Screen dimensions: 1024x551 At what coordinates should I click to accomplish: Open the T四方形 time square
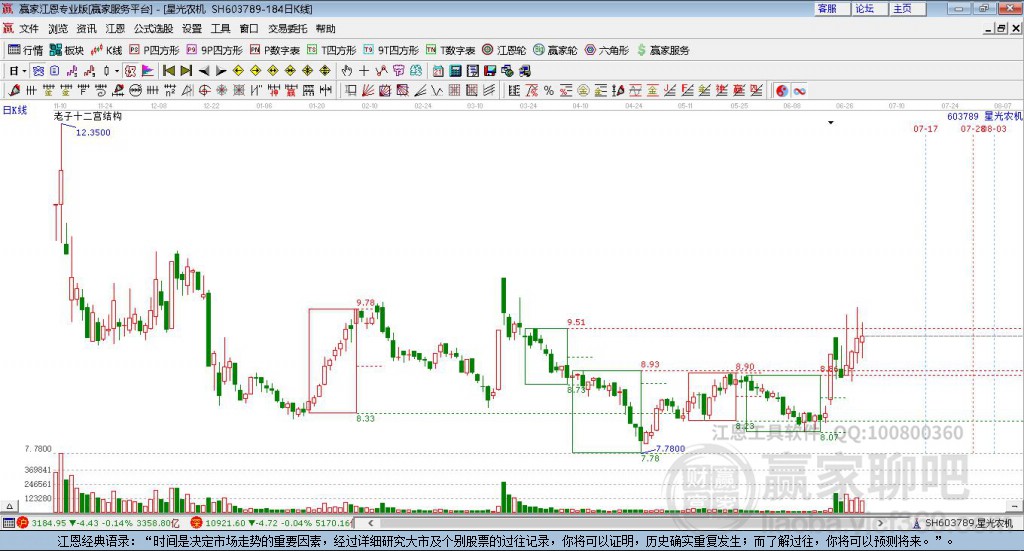[332, 50]
